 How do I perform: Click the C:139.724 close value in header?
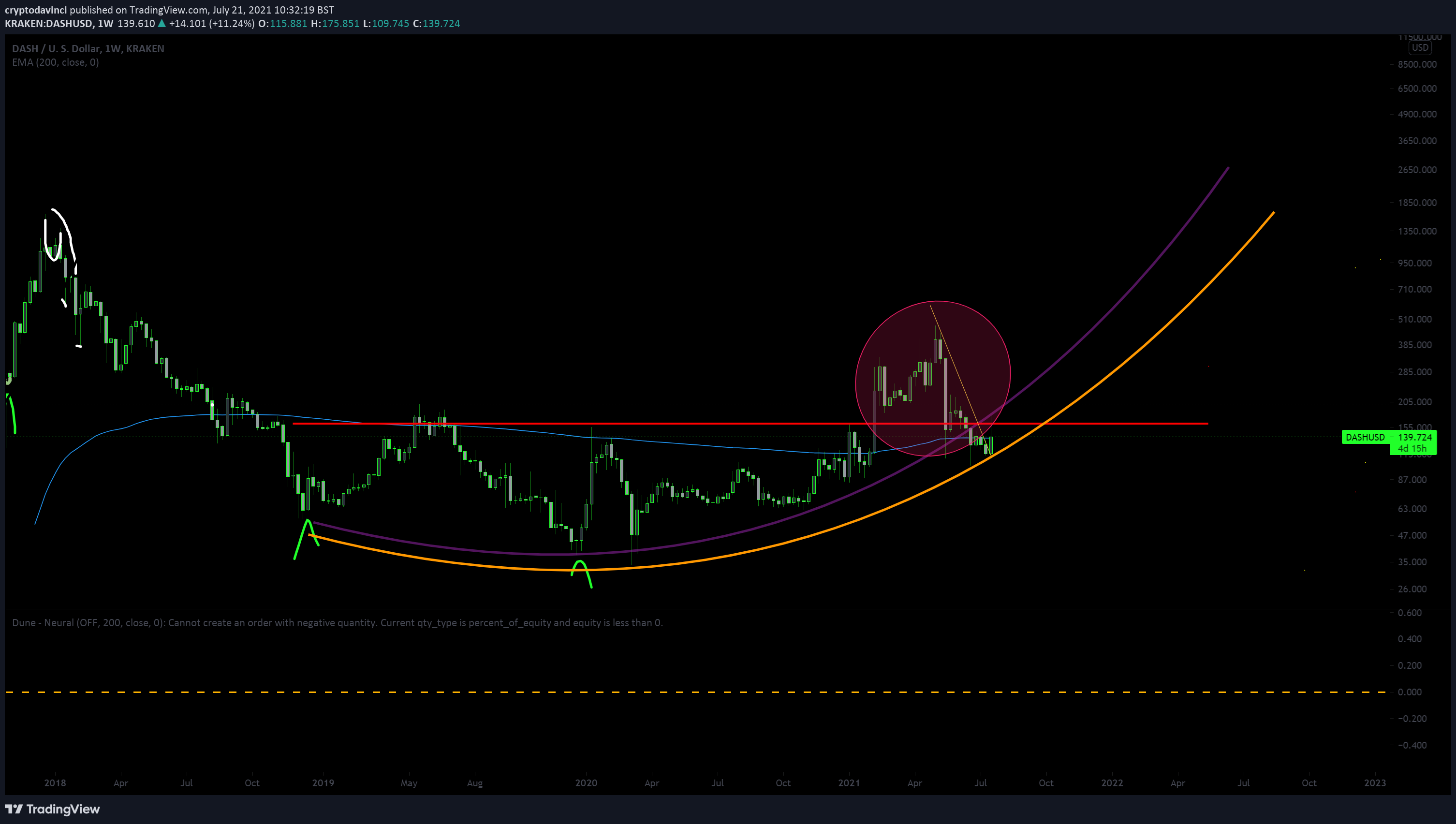click(436, 23)
